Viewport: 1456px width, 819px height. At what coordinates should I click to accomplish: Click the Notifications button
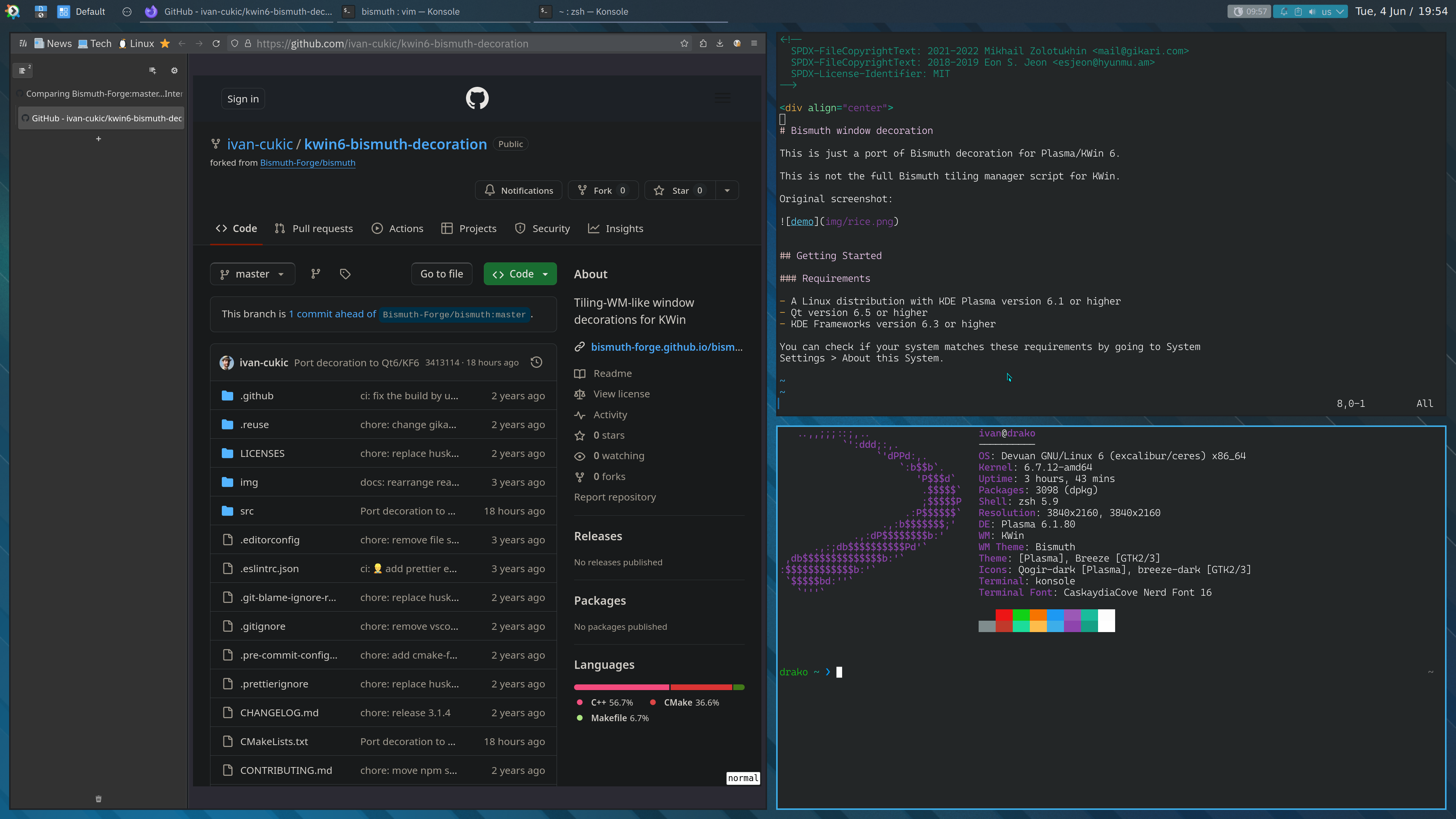point(518,190)
